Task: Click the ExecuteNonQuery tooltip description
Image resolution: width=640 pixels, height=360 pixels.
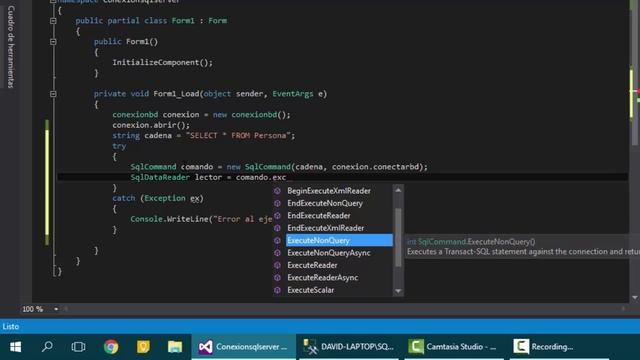Action: 523,252
